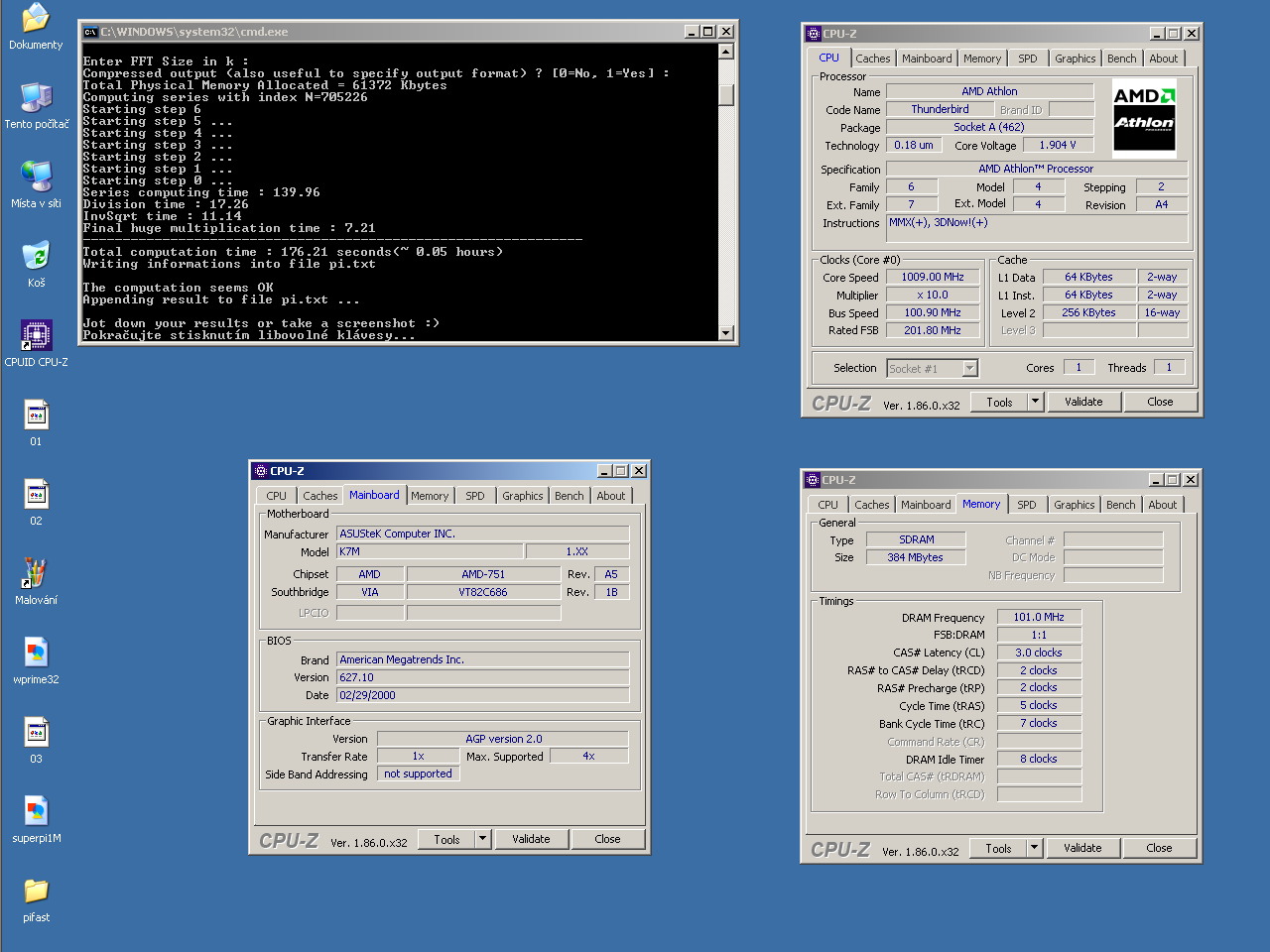
Task: Switch to SPD tab in CPU window
Action: (1028, 59)
